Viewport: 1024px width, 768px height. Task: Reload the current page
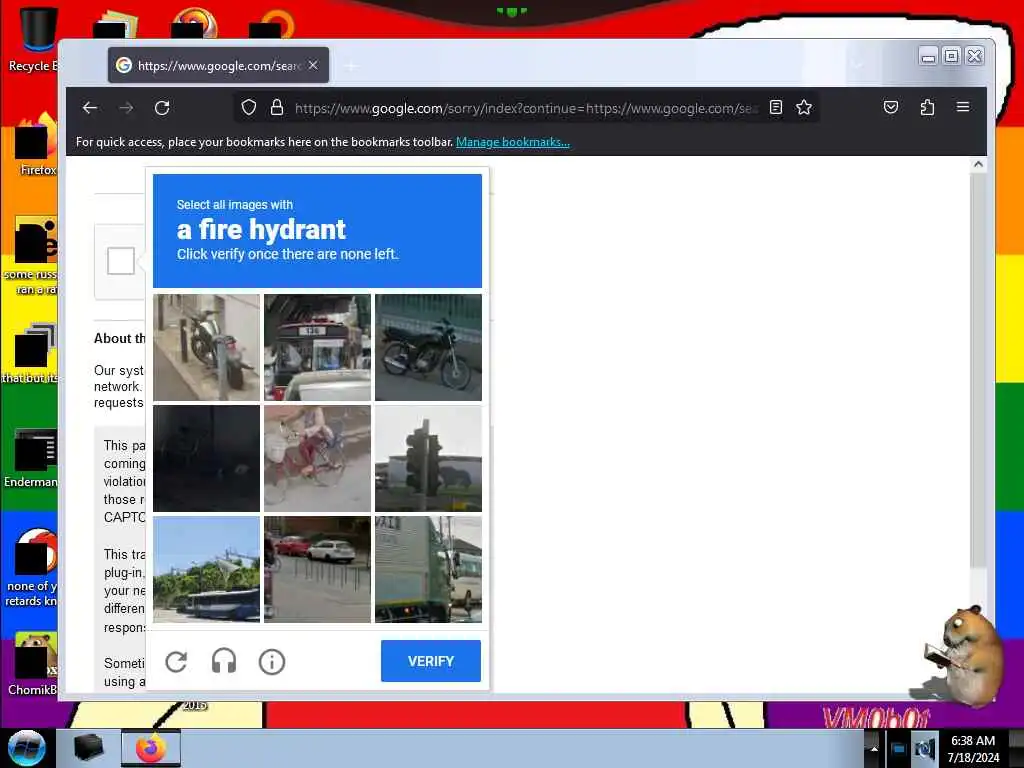pos(162,108)
